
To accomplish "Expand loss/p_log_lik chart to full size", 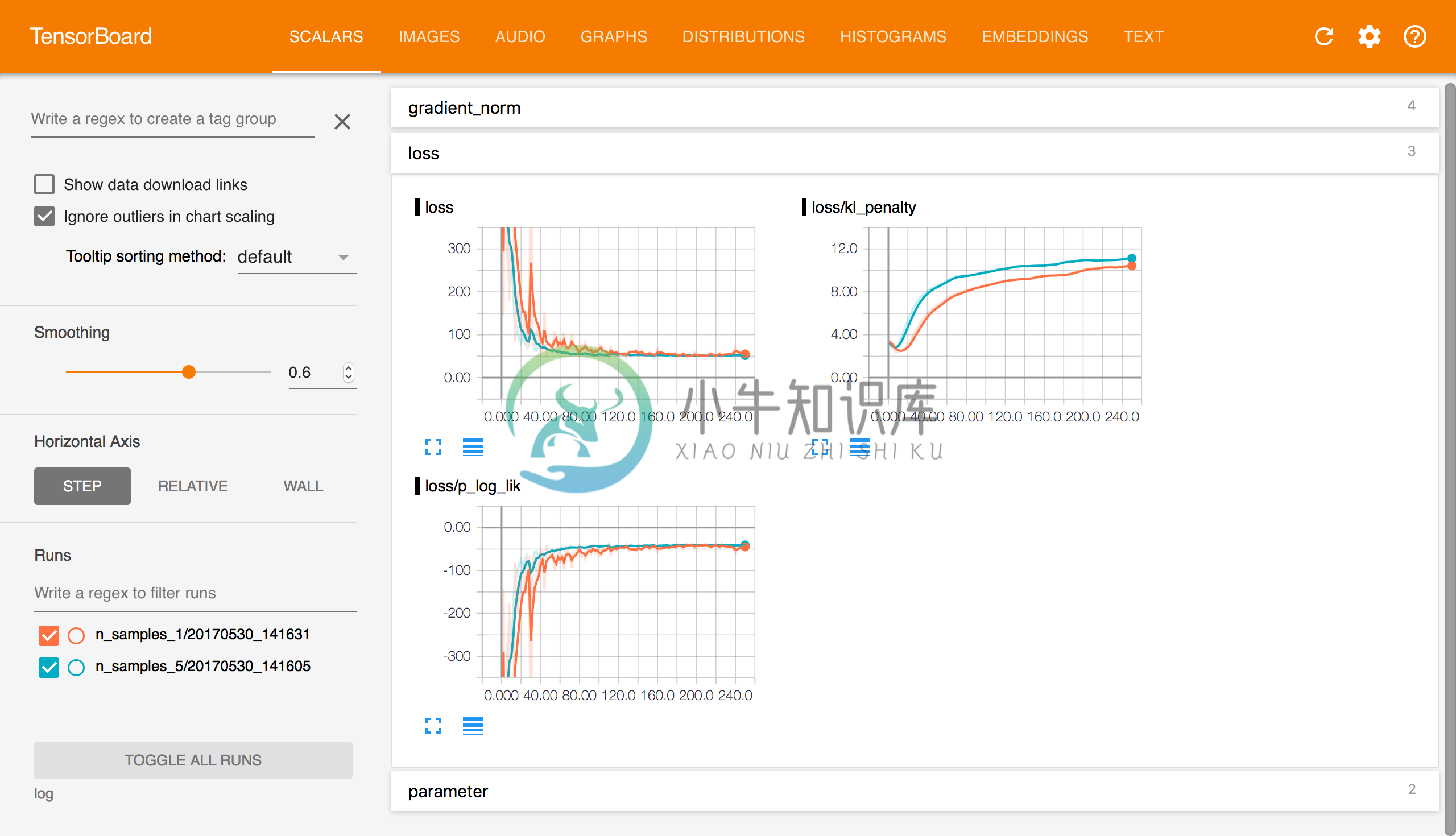I will [x=433, y=725].
